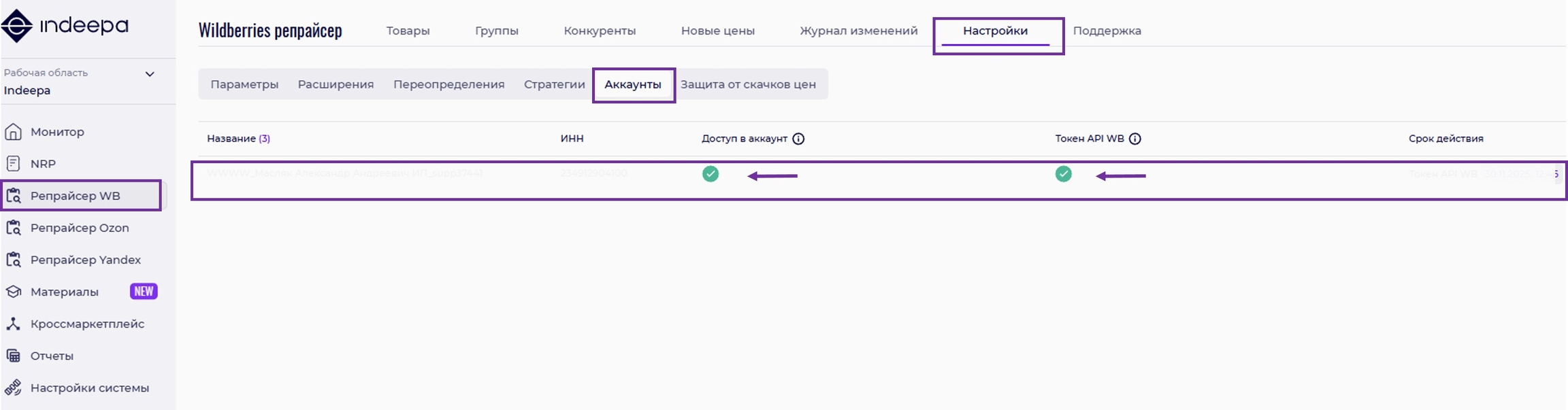Expand the Рабочая область workspace dropdown

(x=150, y=74)
